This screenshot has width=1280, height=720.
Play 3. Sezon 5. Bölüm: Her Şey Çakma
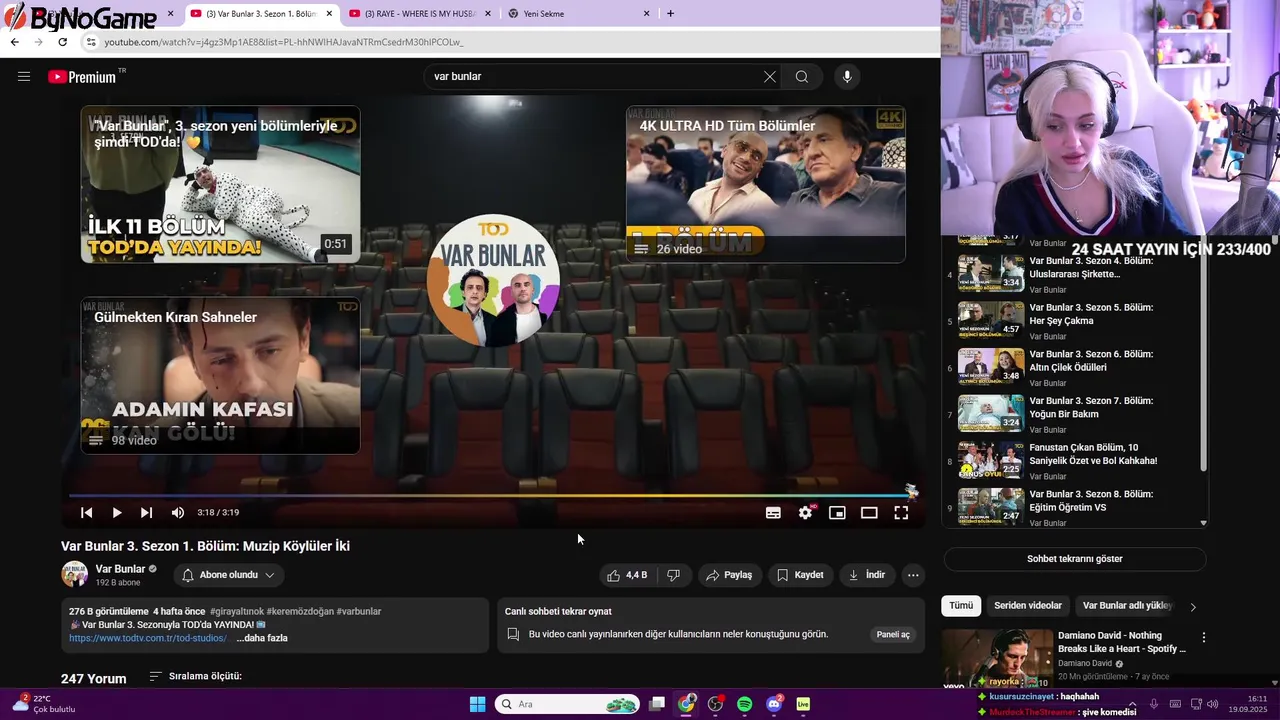[x=1075, y=320]
